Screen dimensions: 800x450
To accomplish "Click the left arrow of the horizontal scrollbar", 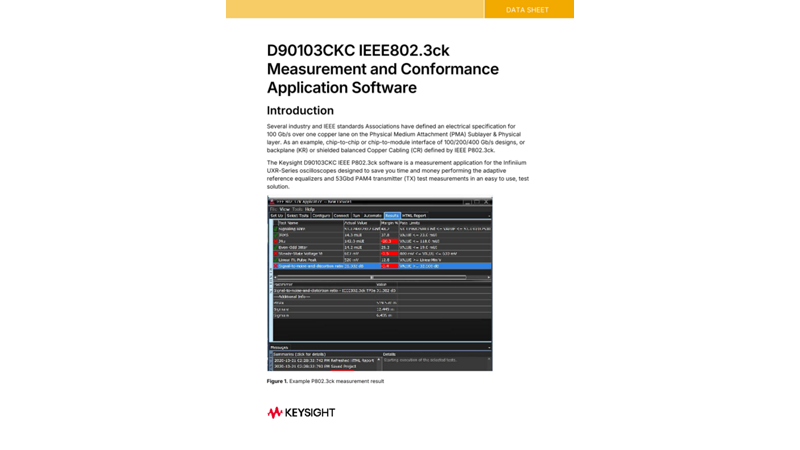I will (x=276, y=277).
